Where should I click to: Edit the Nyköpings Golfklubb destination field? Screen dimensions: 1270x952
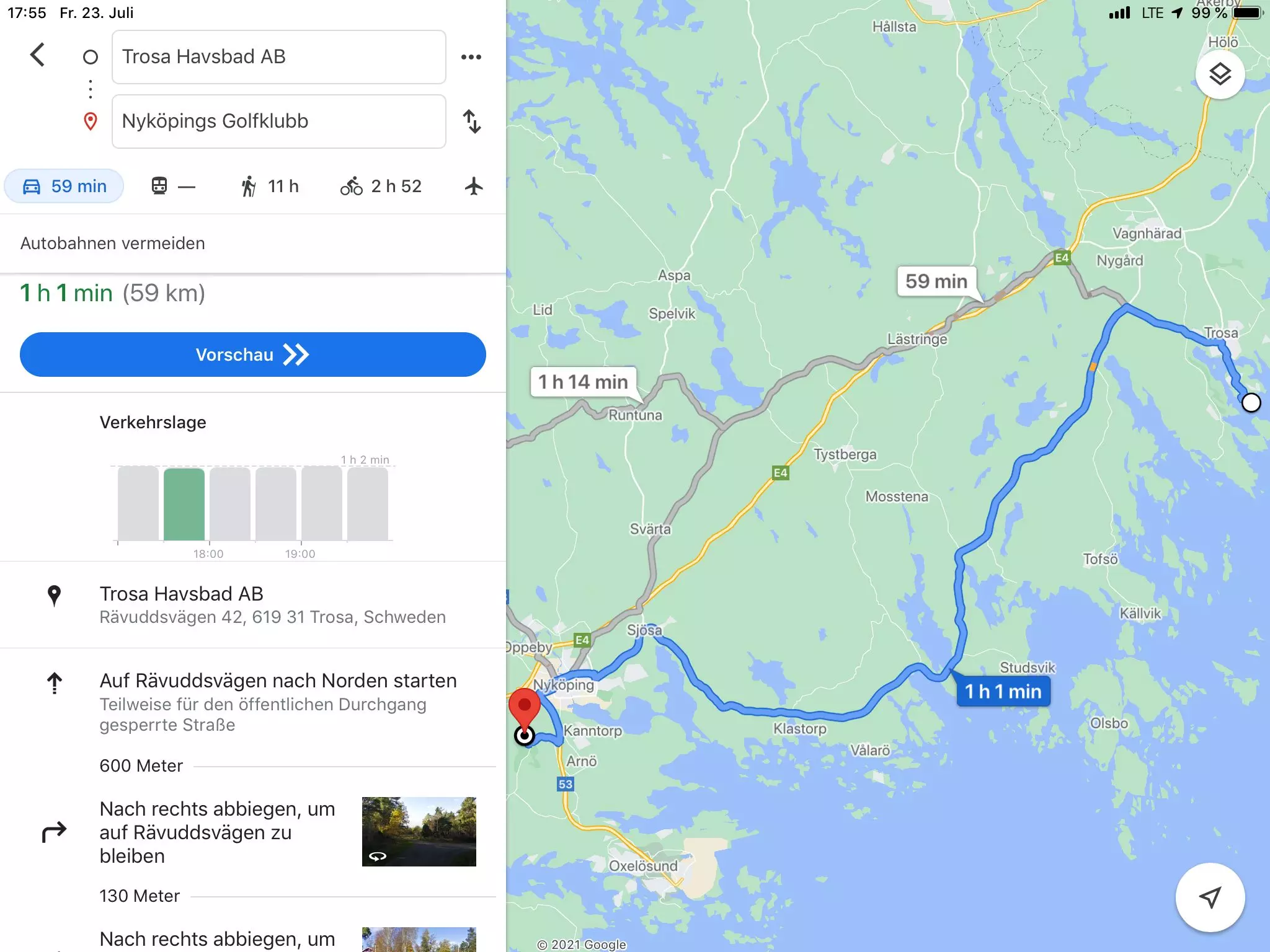click(279, 121)
